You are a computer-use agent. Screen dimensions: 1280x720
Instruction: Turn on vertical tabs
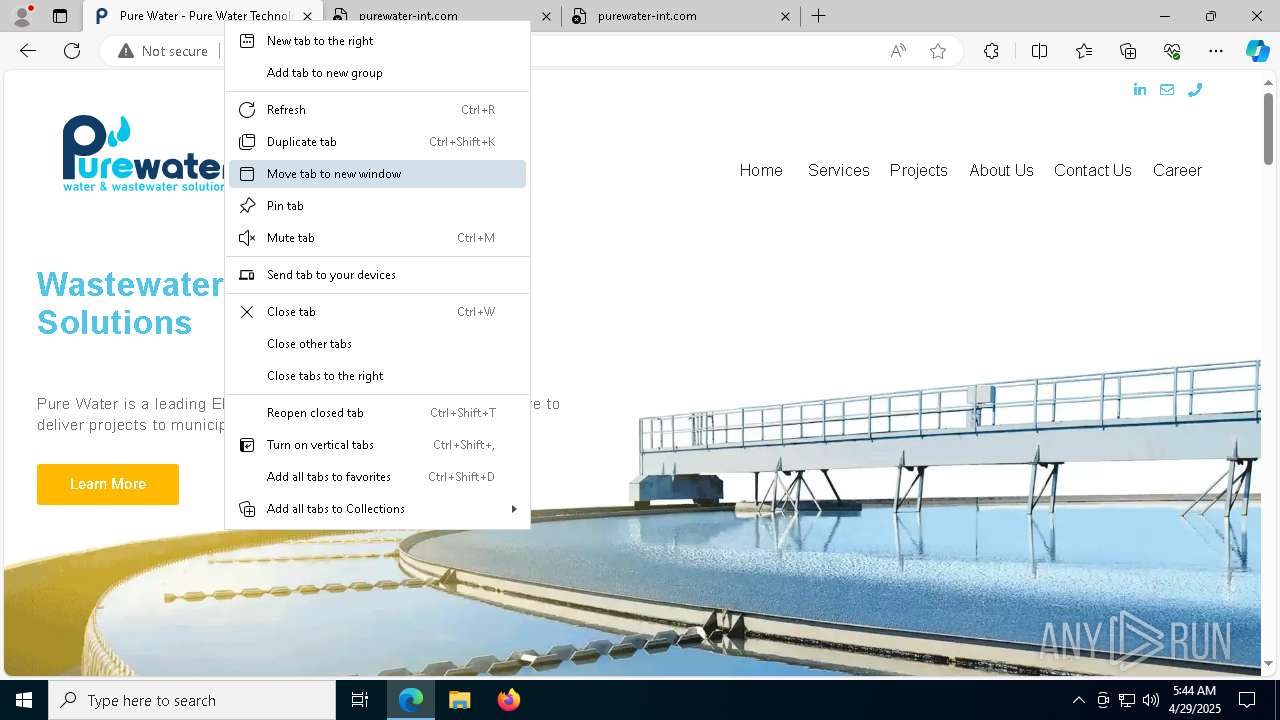coord(377,445)
